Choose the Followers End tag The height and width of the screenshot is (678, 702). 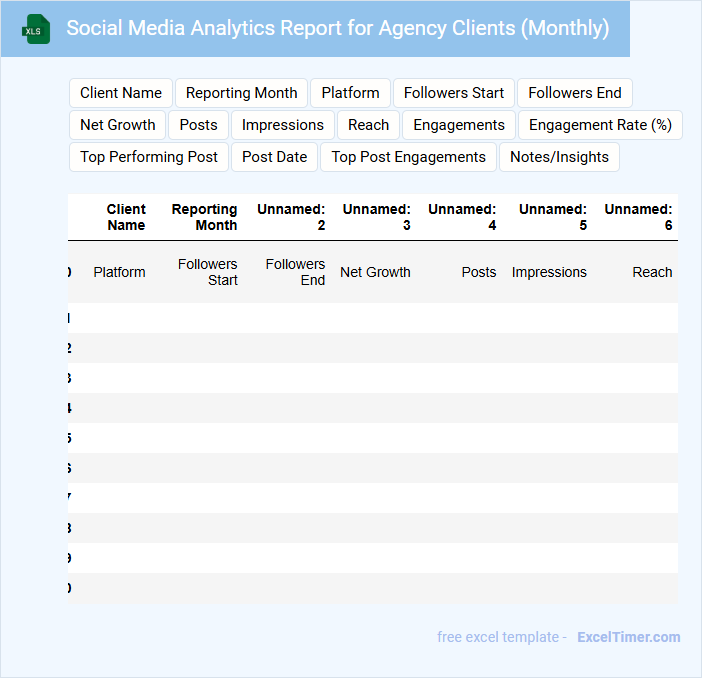[575, 93]
